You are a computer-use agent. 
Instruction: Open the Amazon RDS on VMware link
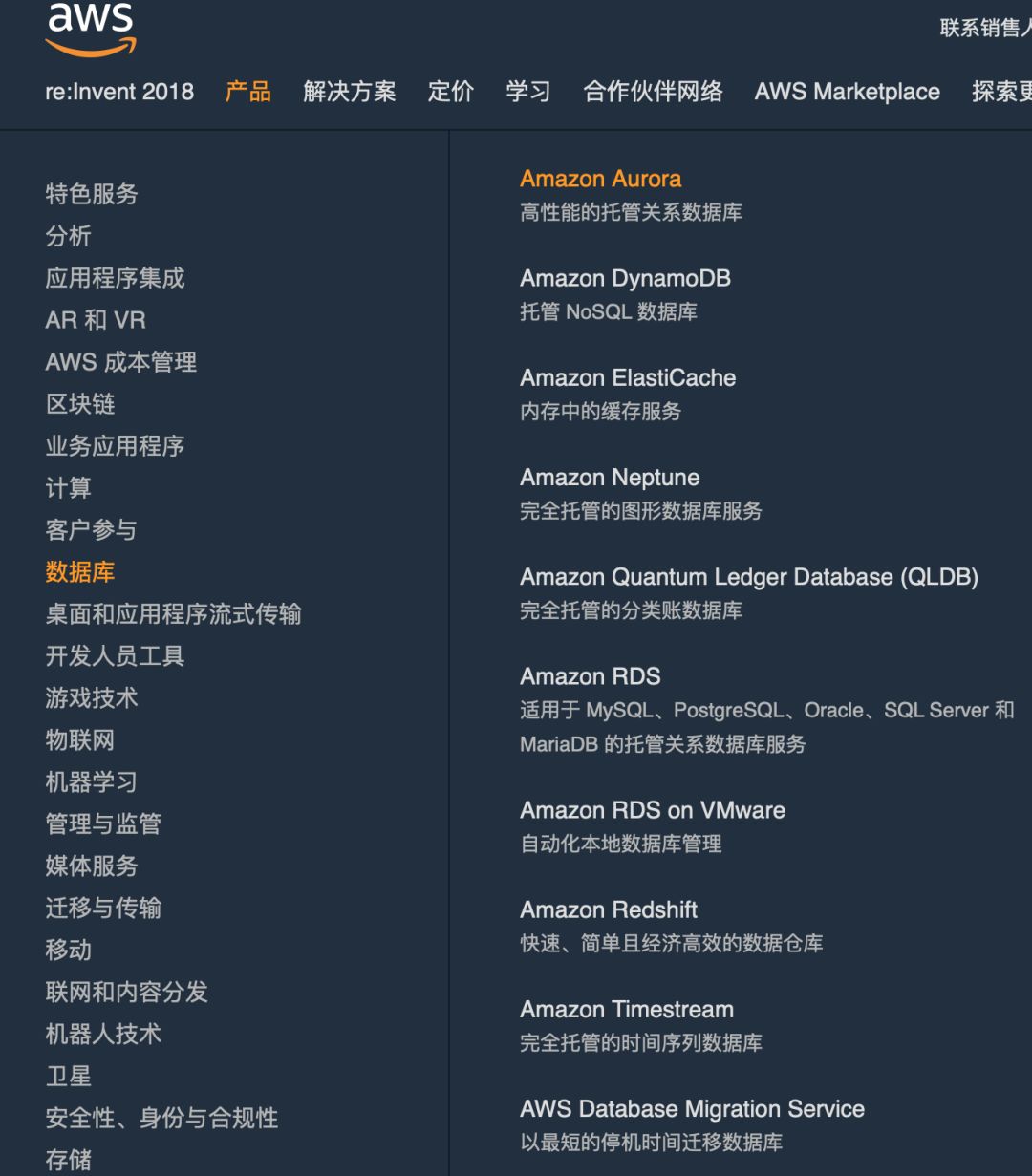pos(653,810)
